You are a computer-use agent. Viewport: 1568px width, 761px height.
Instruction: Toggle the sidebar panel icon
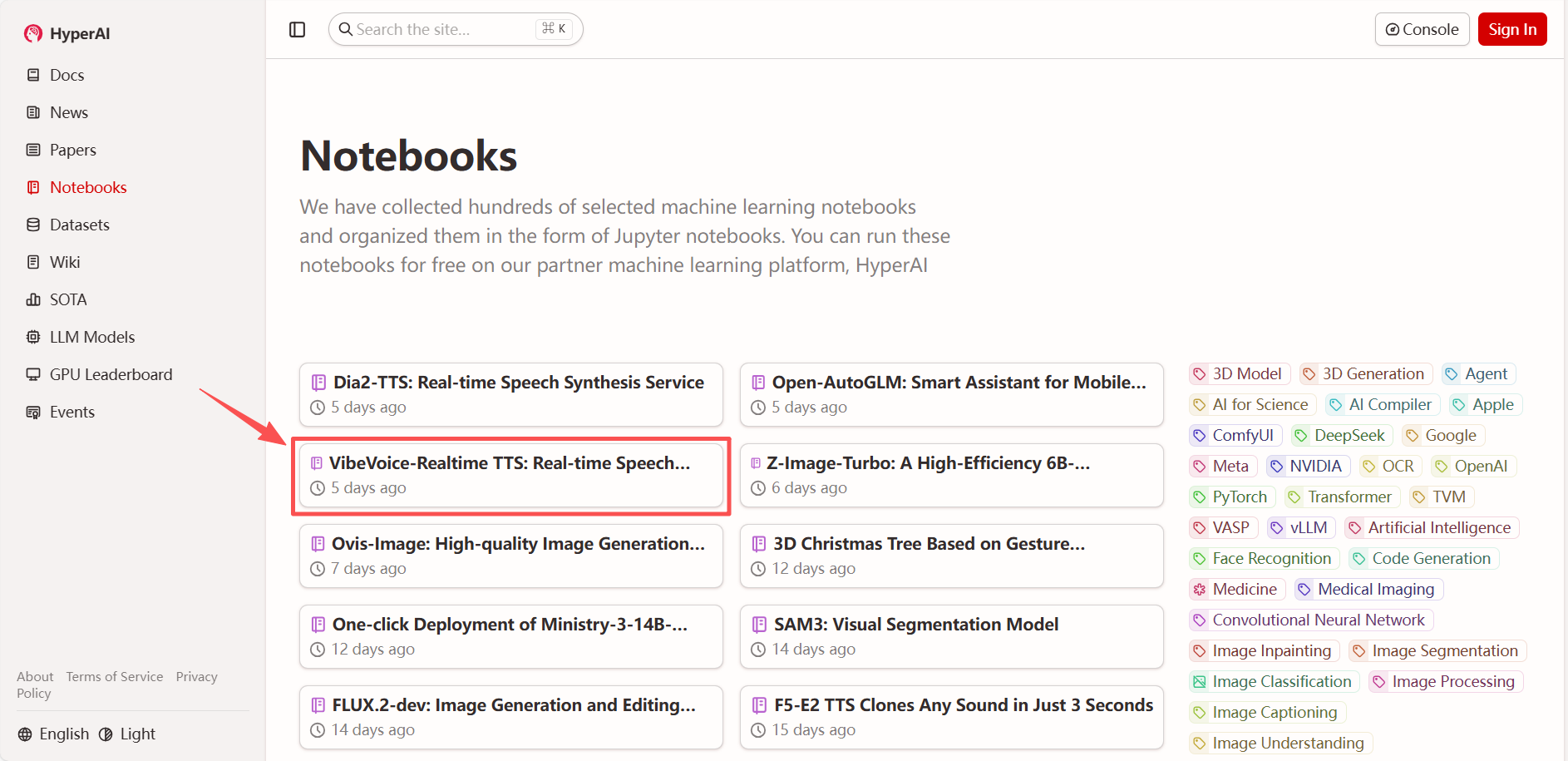[297, 30]
